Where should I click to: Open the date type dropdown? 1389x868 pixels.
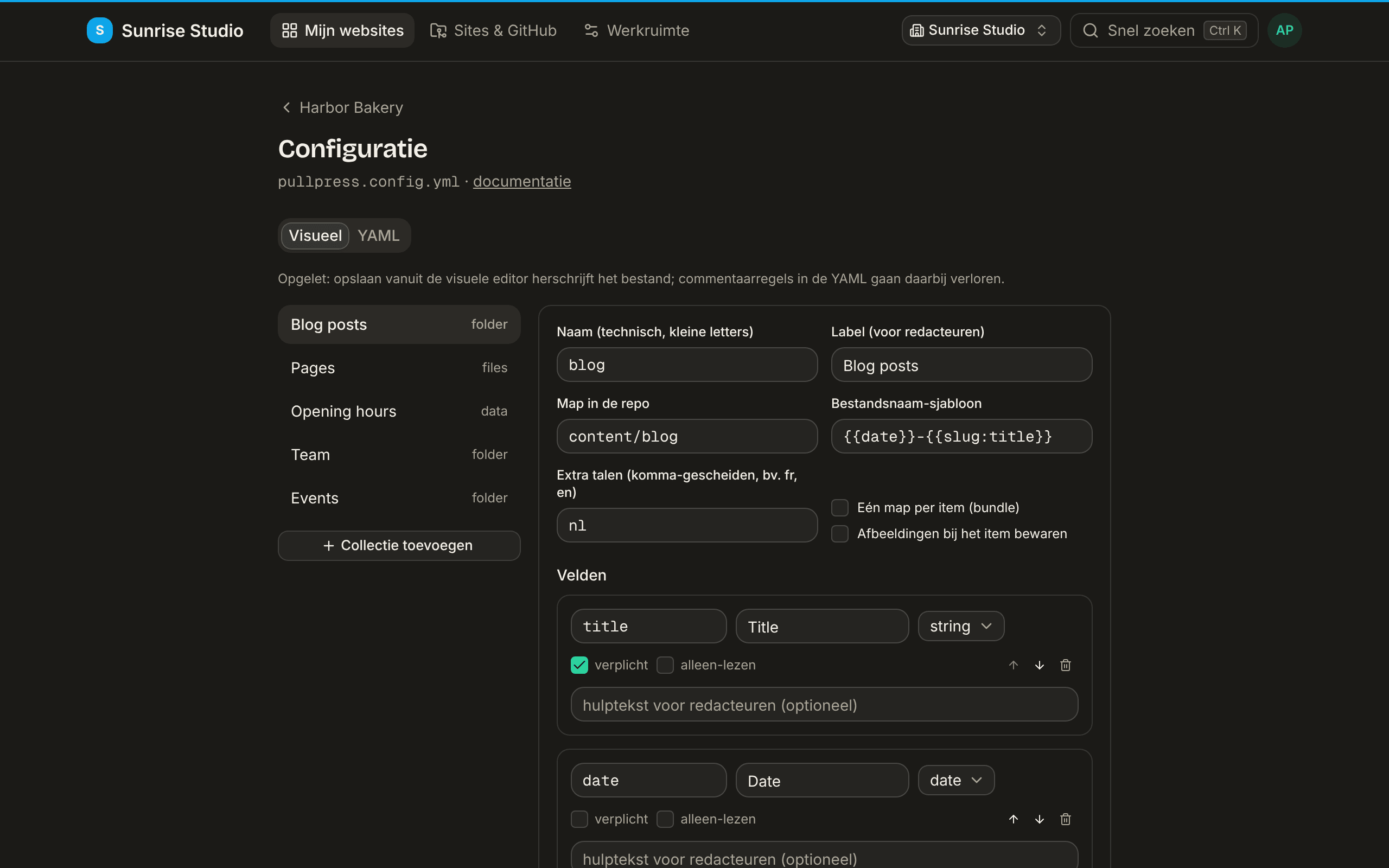(x=955, y=780)
